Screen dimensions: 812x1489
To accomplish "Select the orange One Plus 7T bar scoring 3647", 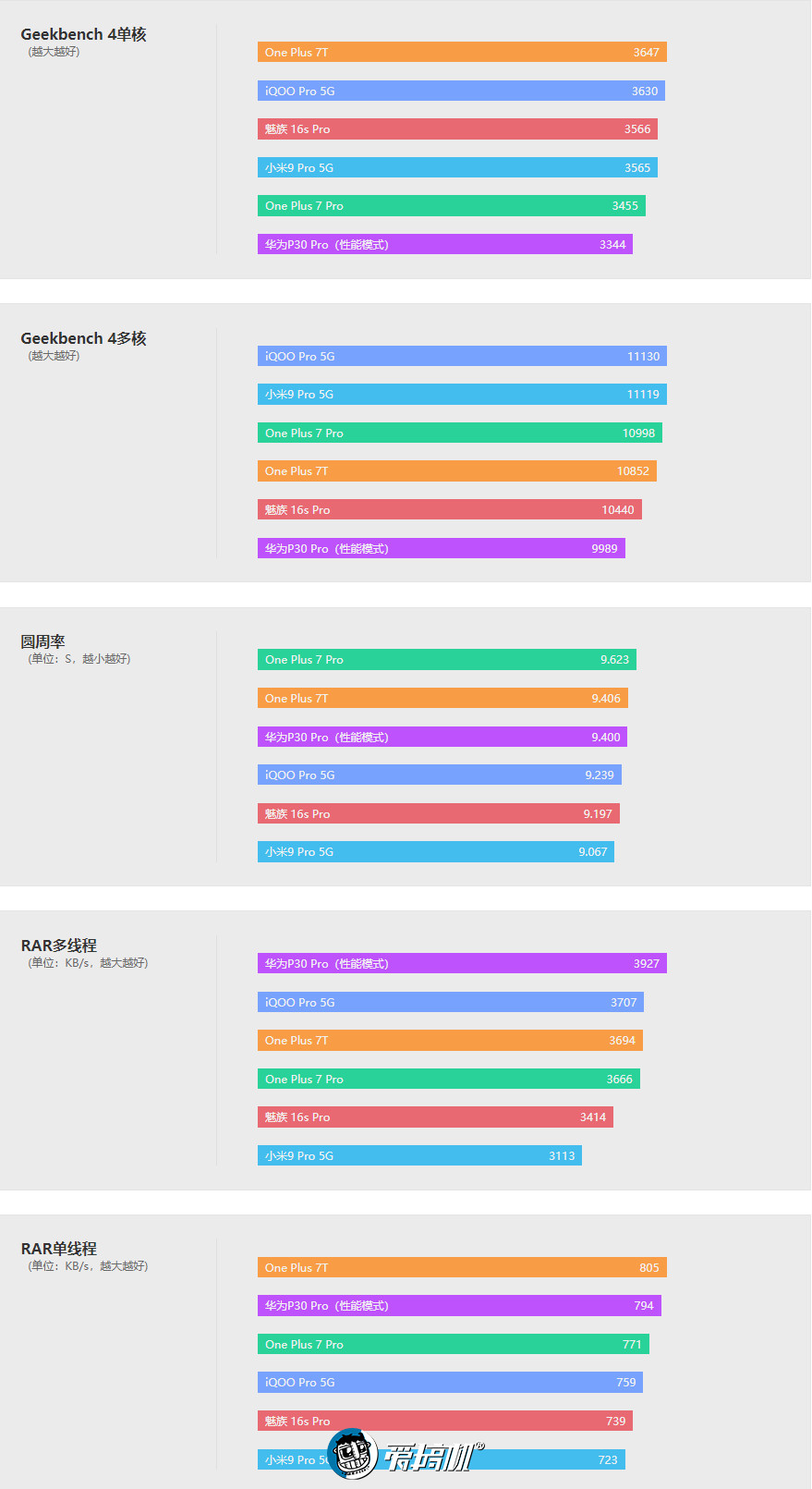I will coord(462,53).
